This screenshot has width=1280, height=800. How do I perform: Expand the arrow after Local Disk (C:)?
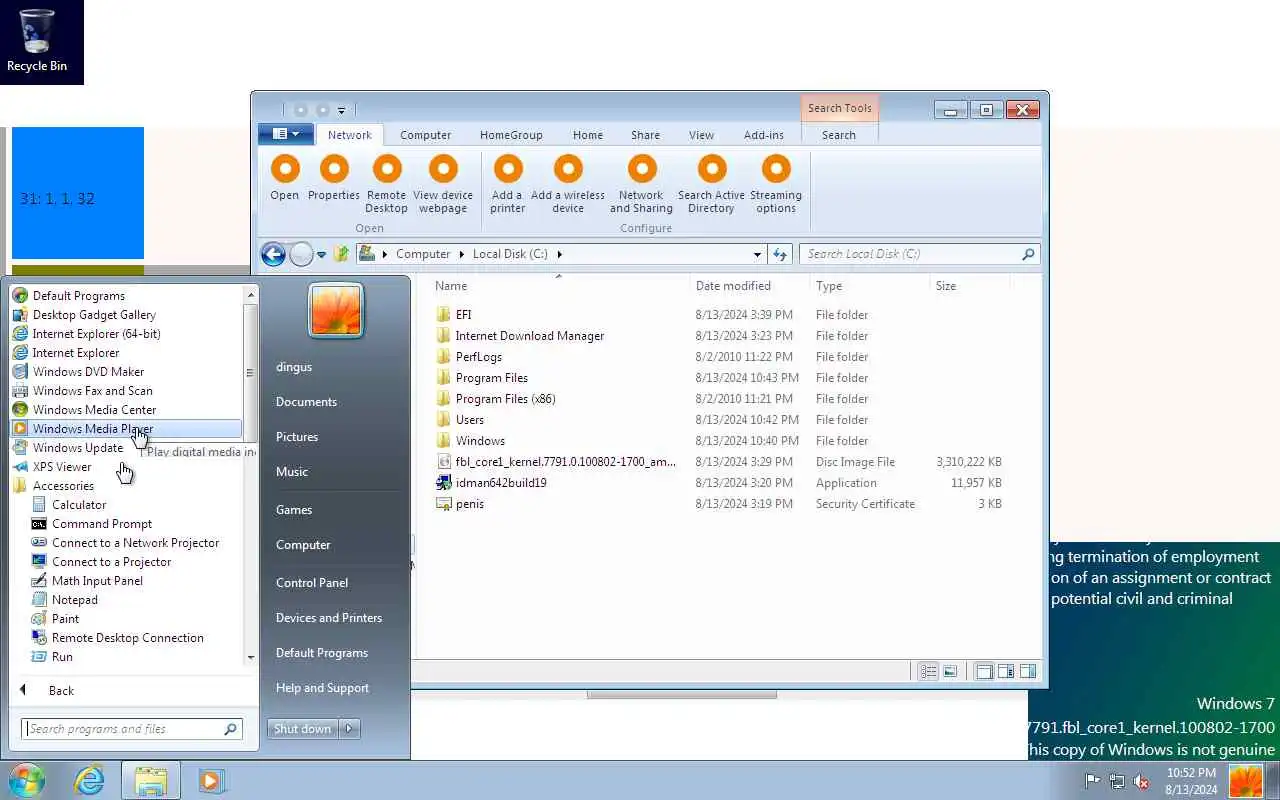pos(560,254)
